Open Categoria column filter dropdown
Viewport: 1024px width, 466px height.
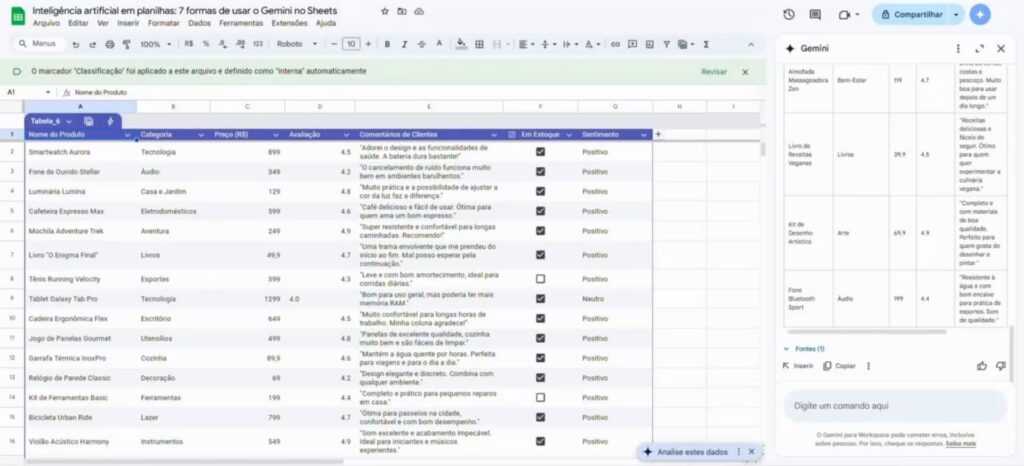(x=201, y=134)
